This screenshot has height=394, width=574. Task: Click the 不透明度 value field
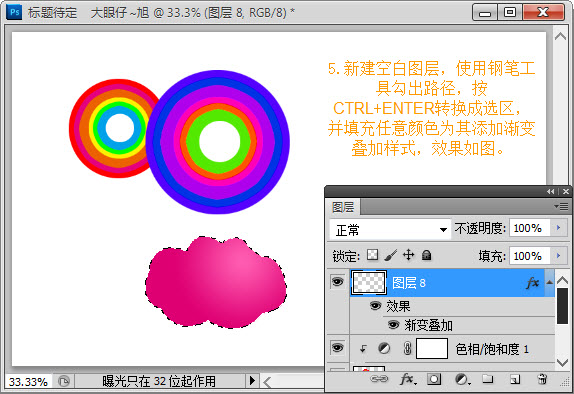(x=530, y=228)
